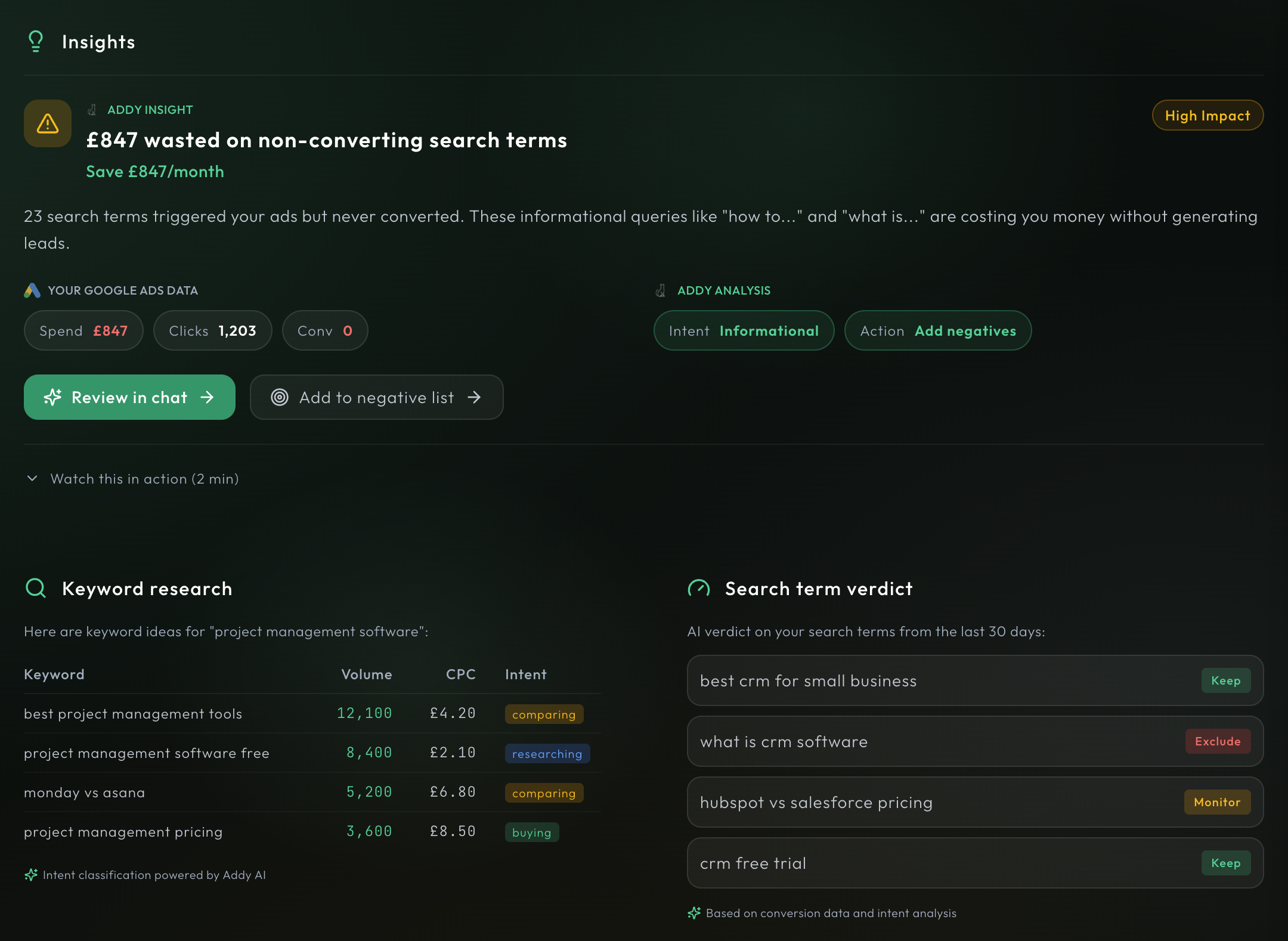
Task: Click Exclude tag on what is crm software
Action: (x=1217, y=741)
